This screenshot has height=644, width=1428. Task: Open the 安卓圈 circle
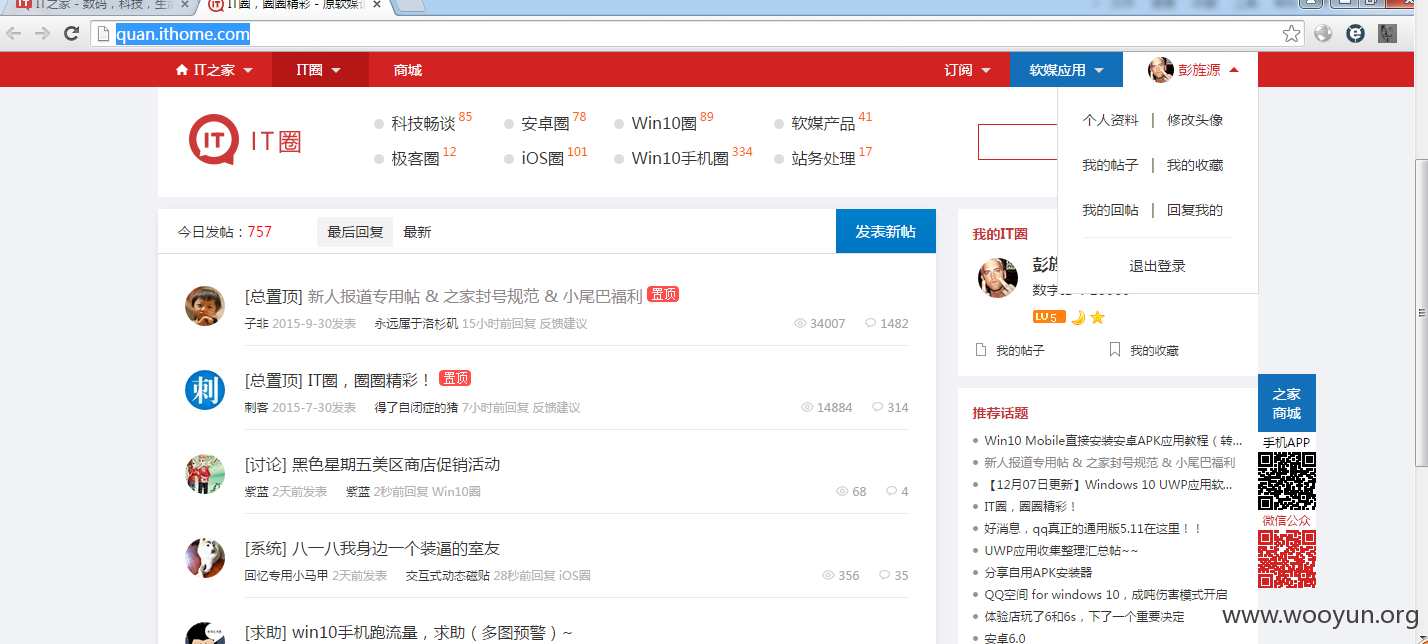coord(545,123)
